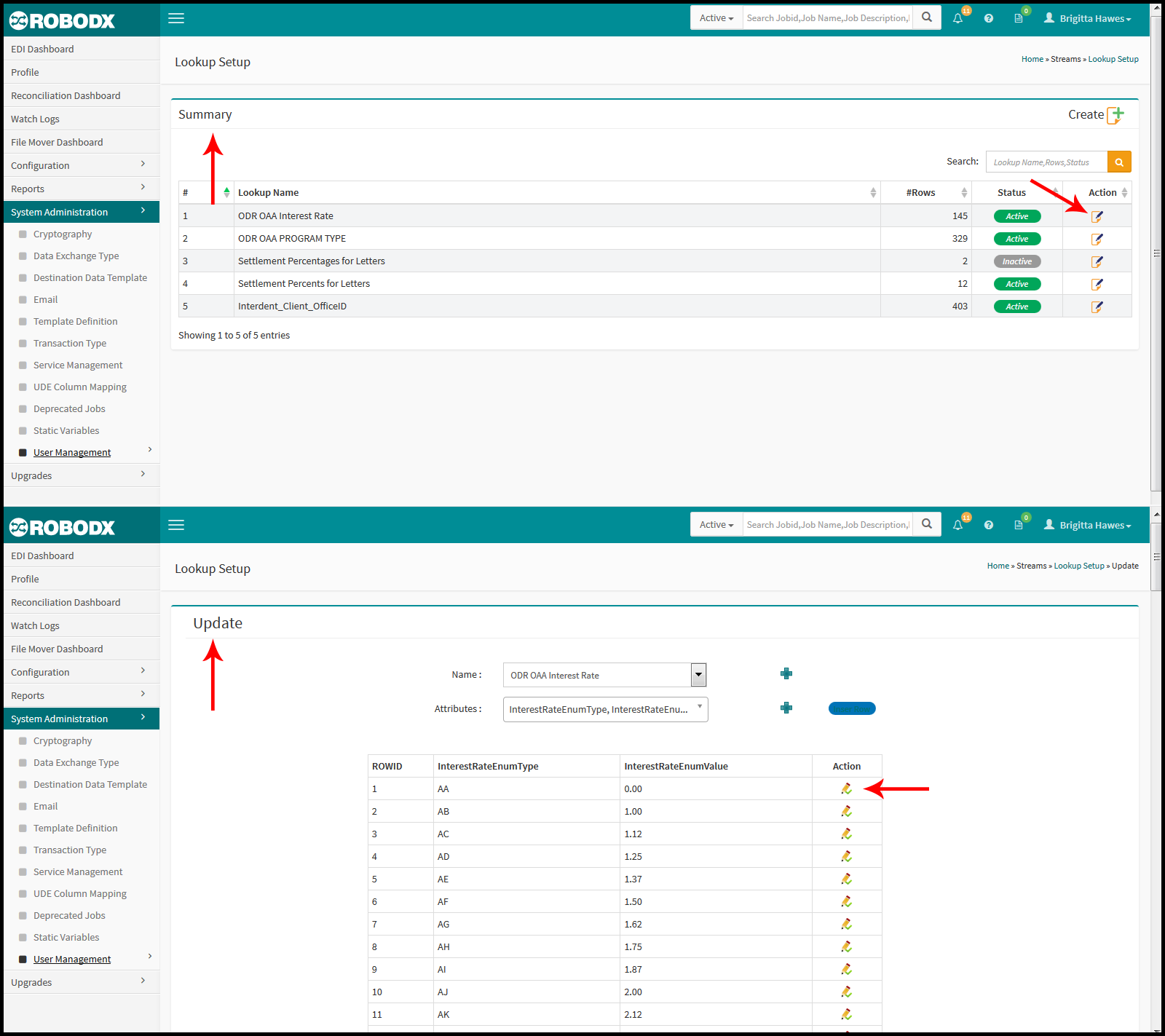Viewport: 1165px width, 1036px height.
Task: Click the Streams breadcrumb link in lower page
Action: (1031, 566)
